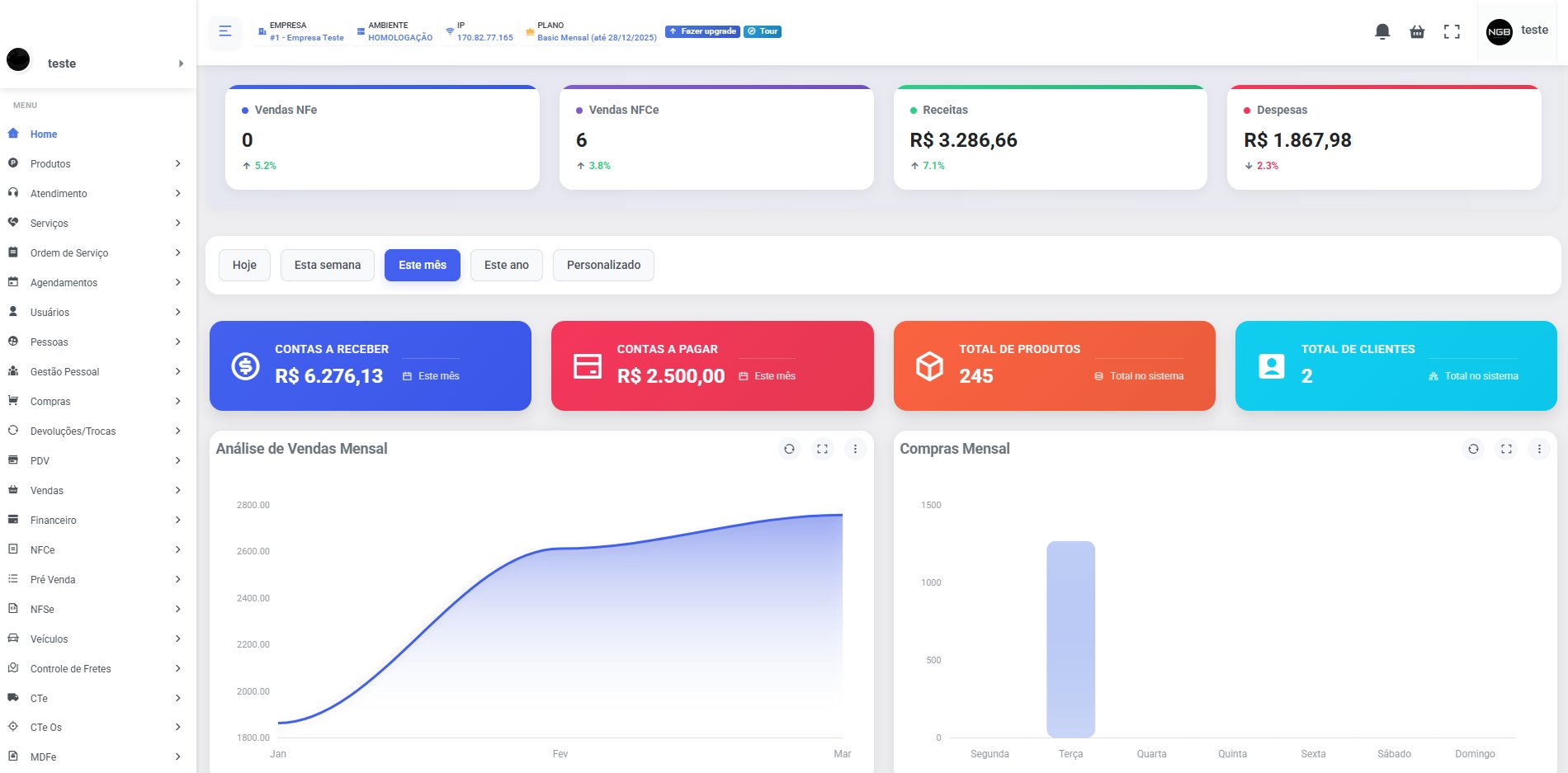Click the shopping cart icon in the header
The width and height of the screenshot is (1568, 773).
coord(1416,31)
